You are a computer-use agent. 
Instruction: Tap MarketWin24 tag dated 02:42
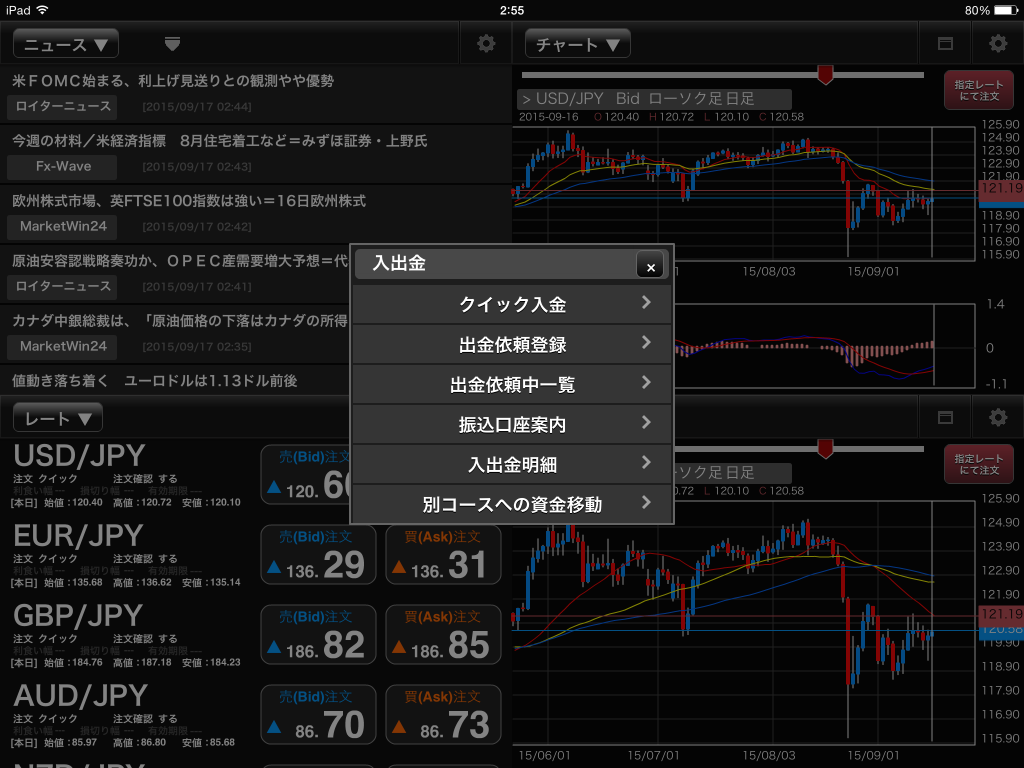coord(63,227)
